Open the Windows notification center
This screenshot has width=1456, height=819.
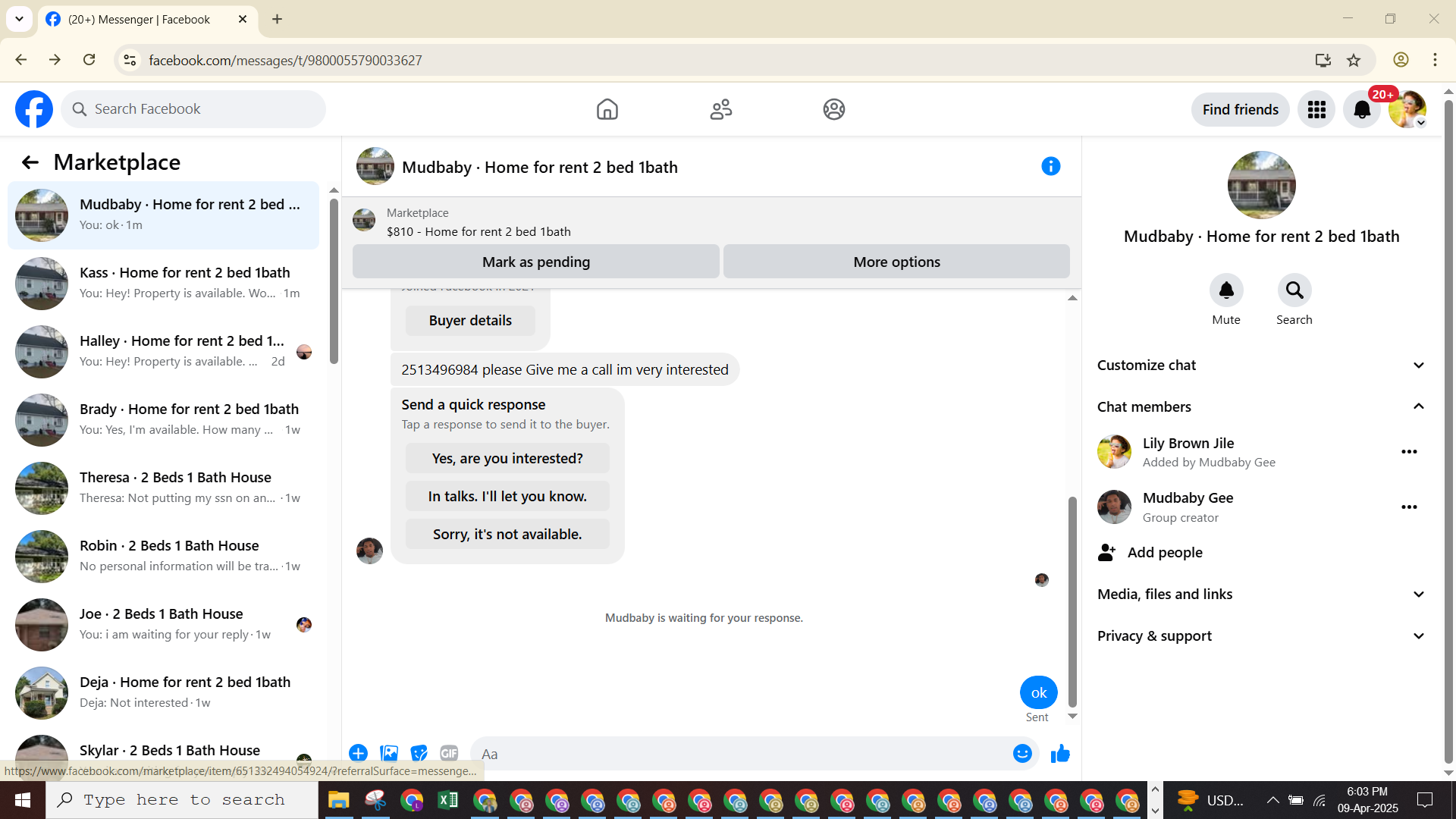1425,800
